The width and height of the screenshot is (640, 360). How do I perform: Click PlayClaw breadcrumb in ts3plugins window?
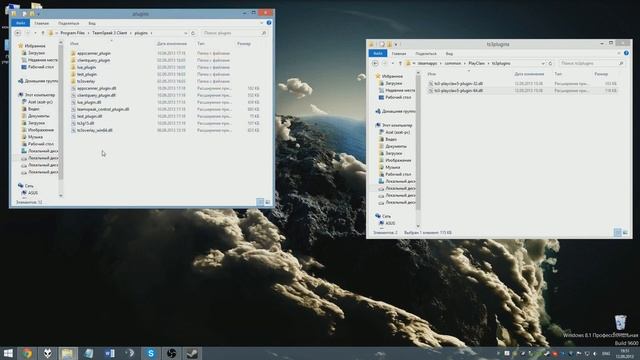click(476, 63)
